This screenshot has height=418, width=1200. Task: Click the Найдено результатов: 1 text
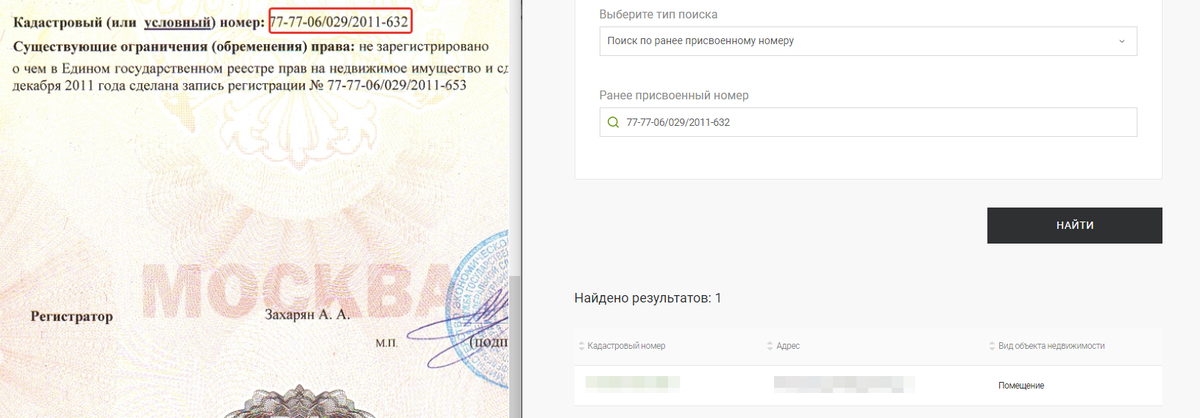(x=648, y=298)
